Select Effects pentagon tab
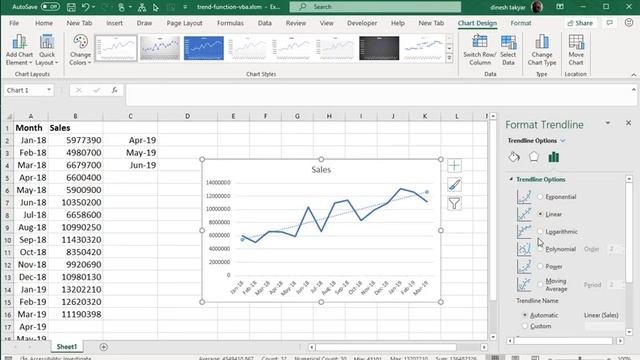Image resolution: width=640 pixels, height=360 pixels. click(533, 157)
